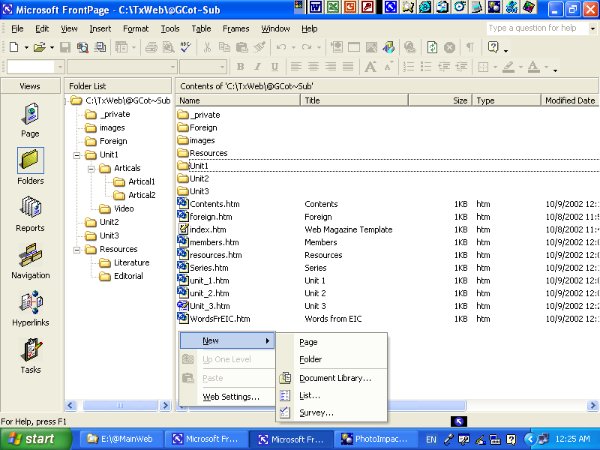Screen dimensions: 600x450
Task: Click the Increase Font Size icon
Action: tap(370, 67)
